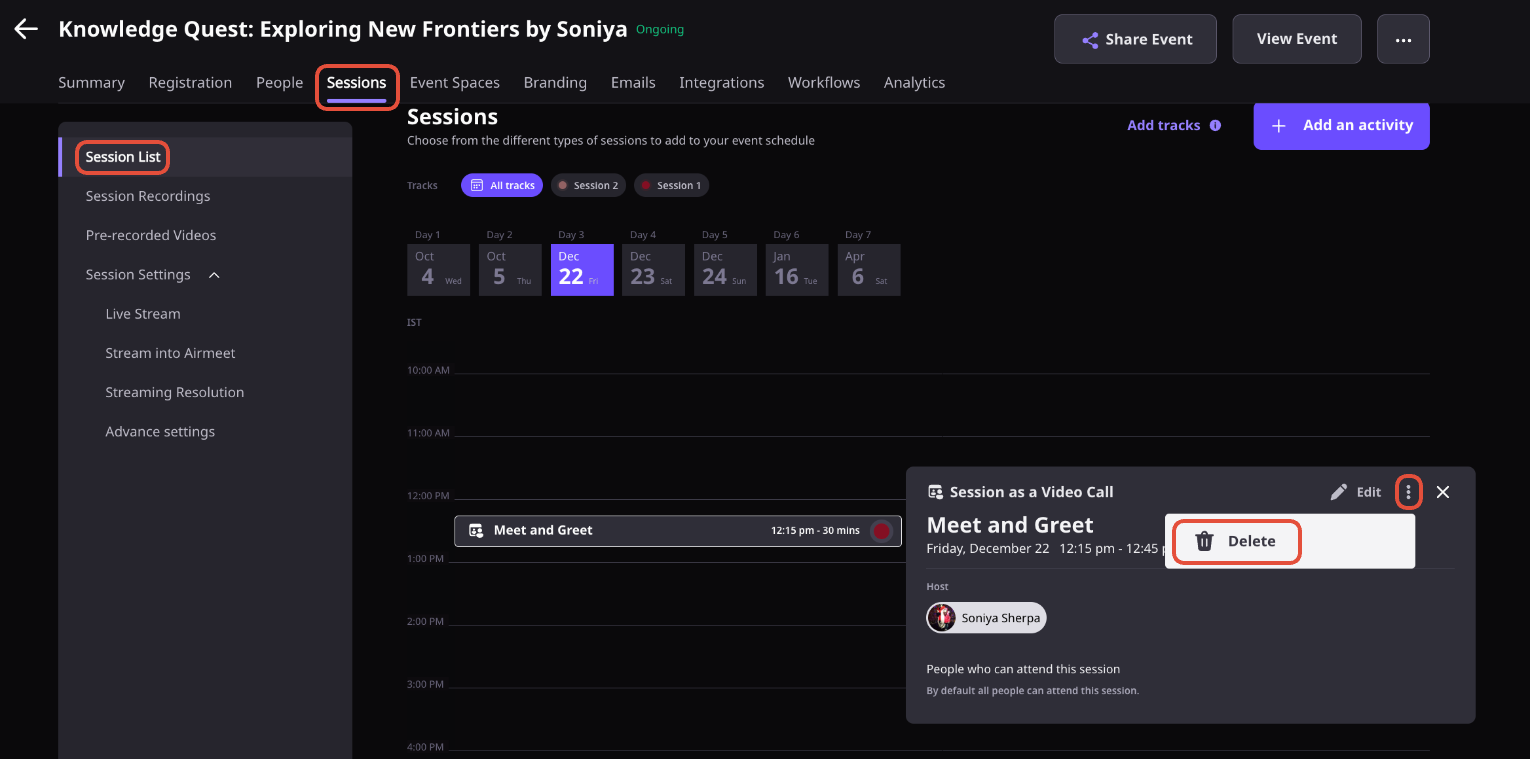Click the red record circle on Meet and Greet

pyautogui.click(x=881, y=531)
